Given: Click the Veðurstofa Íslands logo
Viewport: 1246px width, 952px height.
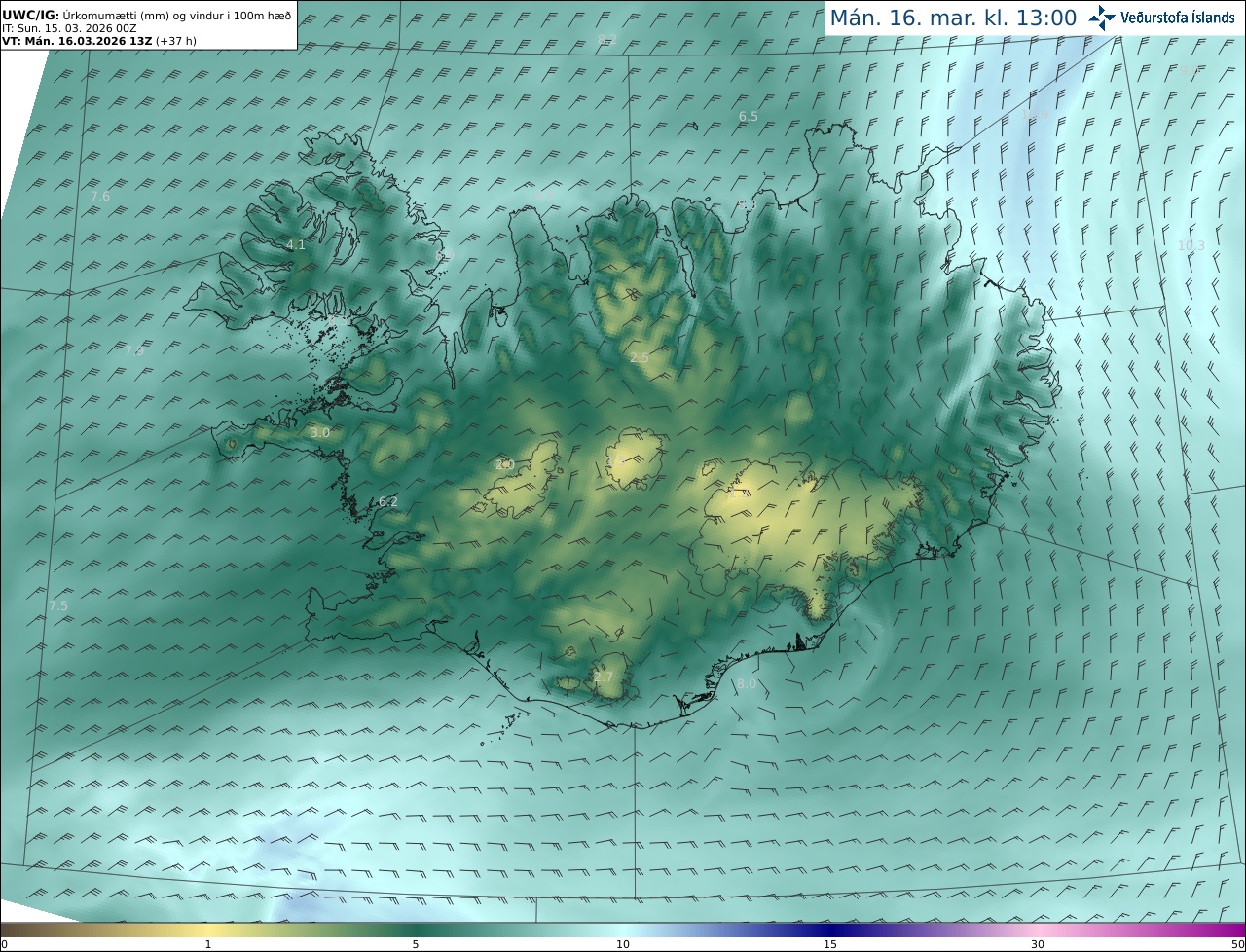Looking at the screenshot, I should pyautogui.click(x=1161, y=18).
